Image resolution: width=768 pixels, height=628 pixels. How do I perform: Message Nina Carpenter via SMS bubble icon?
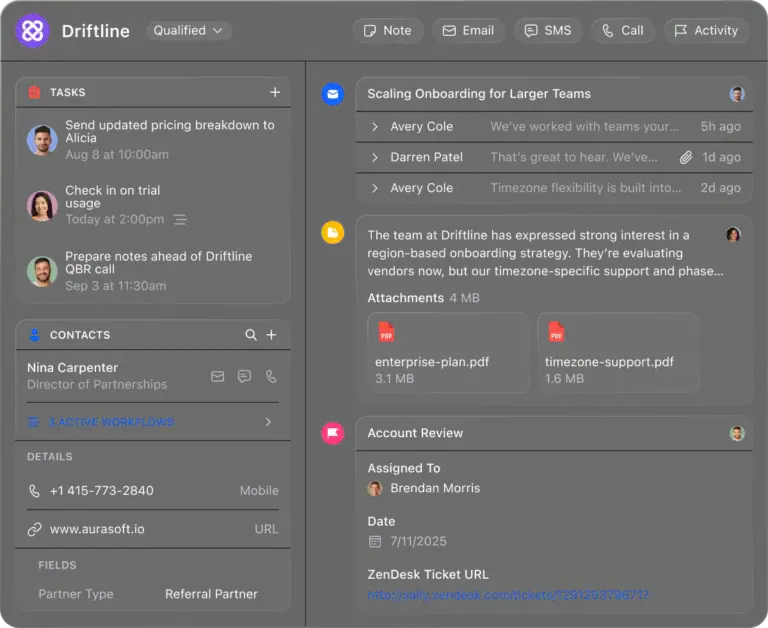[x=244, y=376]
